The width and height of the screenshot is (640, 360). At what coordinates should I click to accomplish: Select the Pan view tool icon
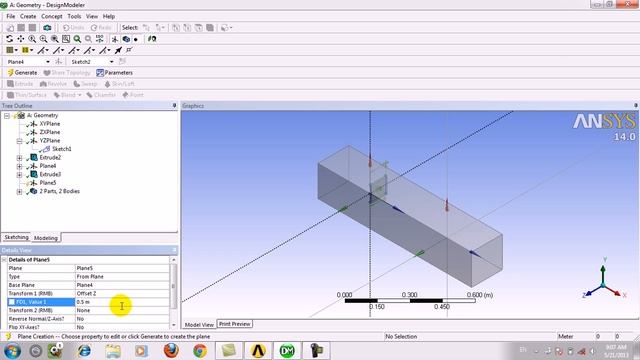pyautogui.click(x=21, y=39)
